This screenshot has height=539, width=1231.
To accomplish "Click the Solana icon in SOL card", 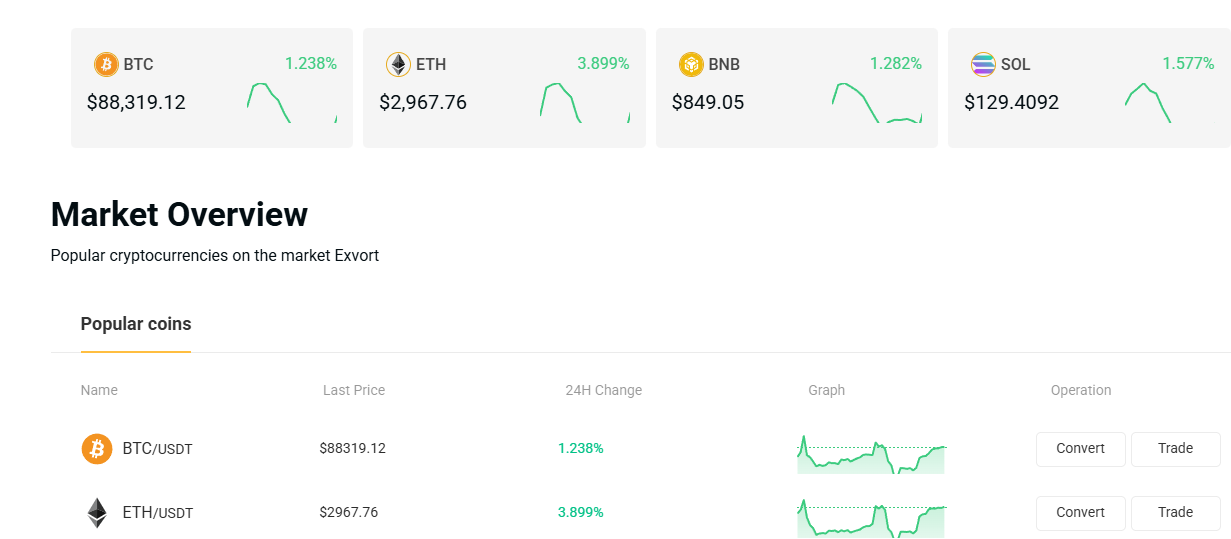I will (x=983, y=65).
